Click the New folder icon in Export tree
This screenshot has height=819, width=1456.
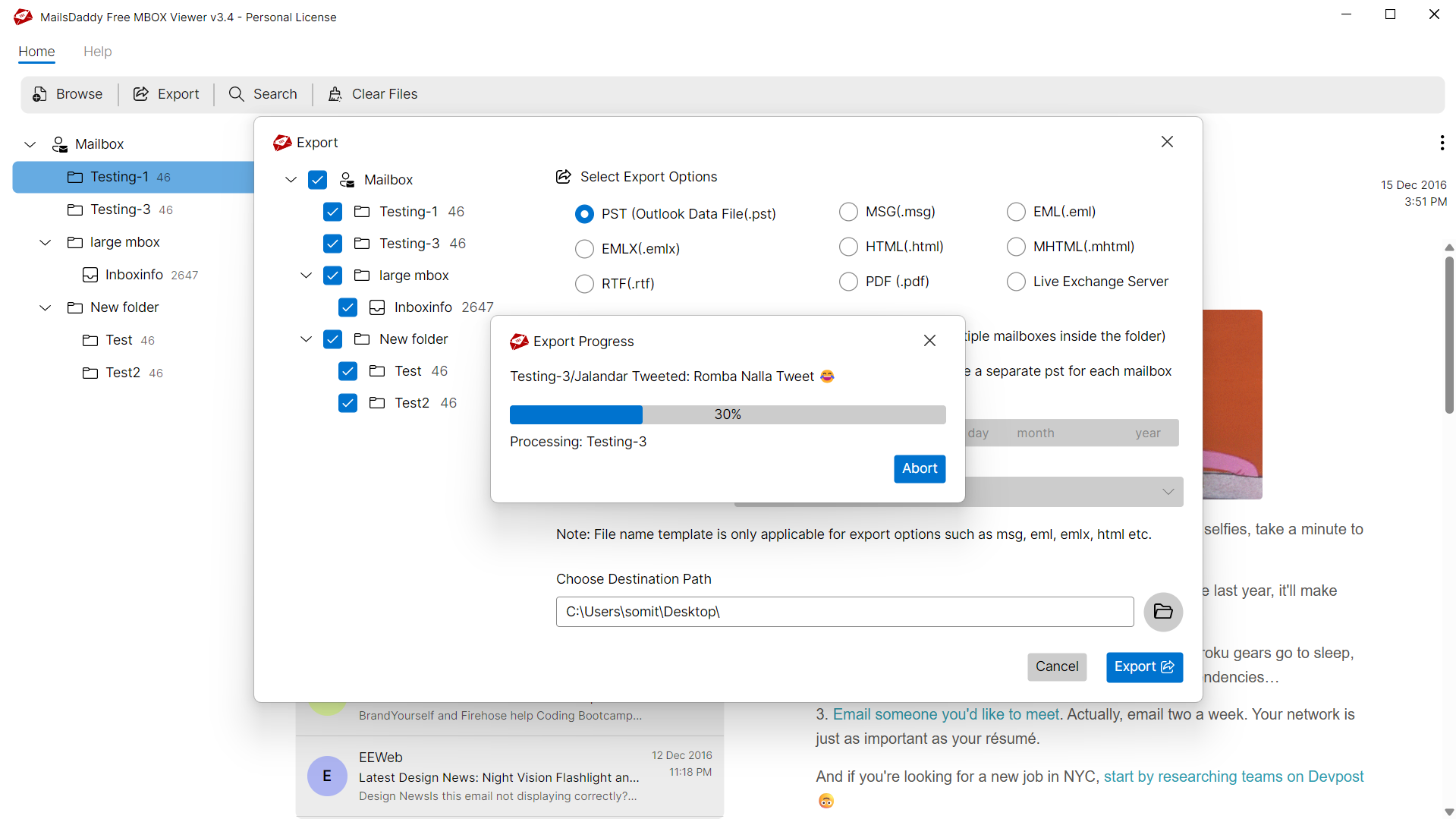pyautogui.click(x=362, y=339)
